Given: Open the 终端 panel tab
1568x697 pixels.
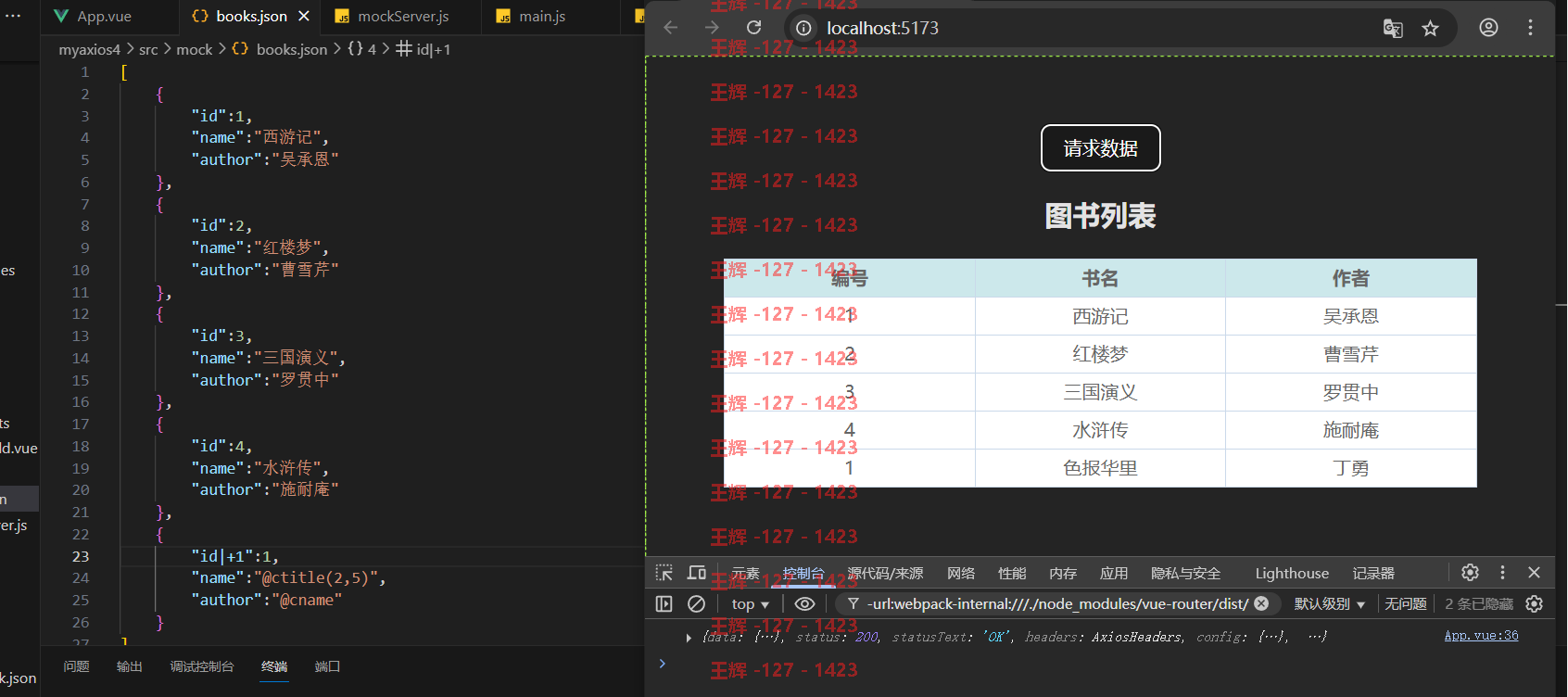Looking at the screenshot, I should (274, 666).
